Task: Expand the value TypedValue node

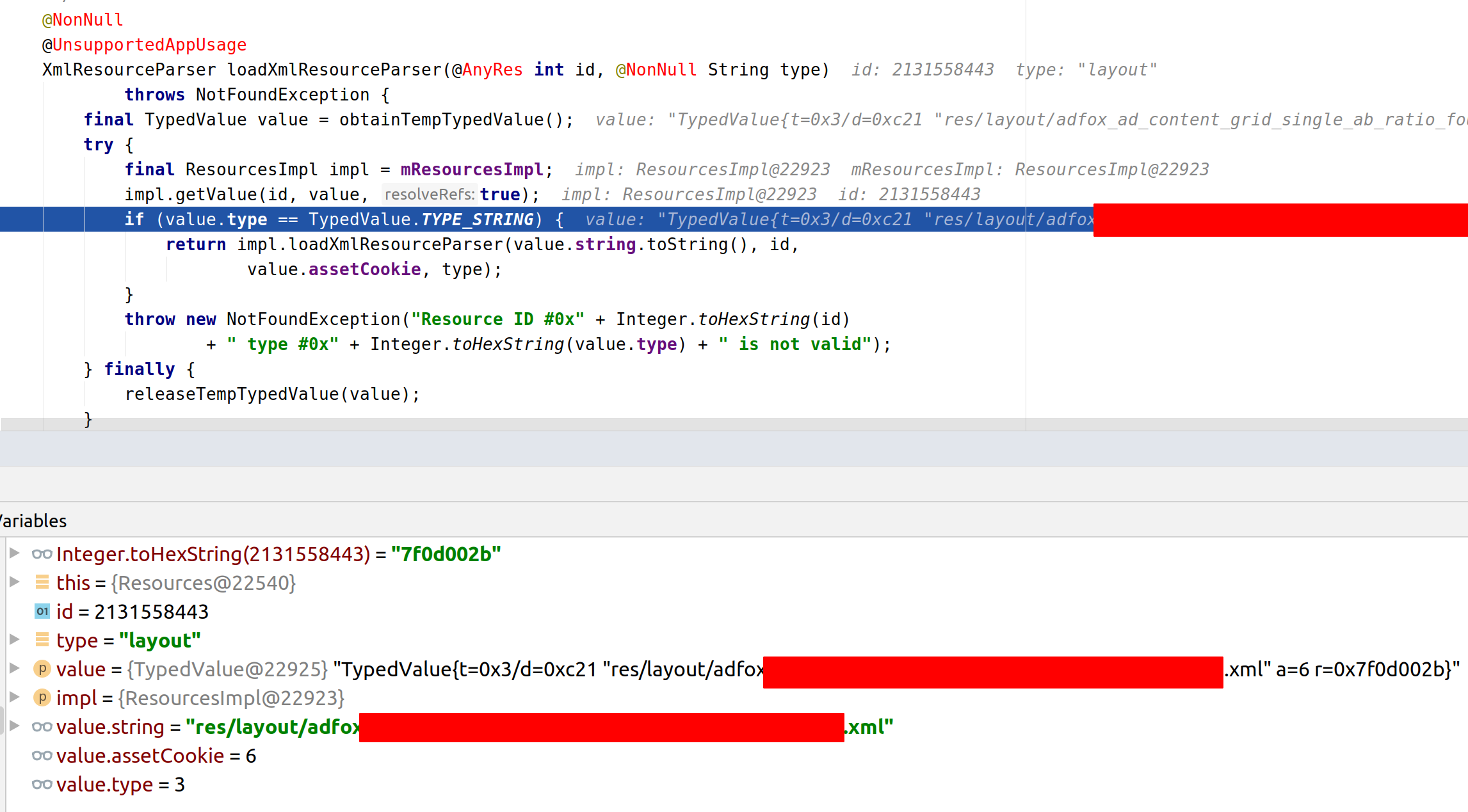Action: (14, 668)
